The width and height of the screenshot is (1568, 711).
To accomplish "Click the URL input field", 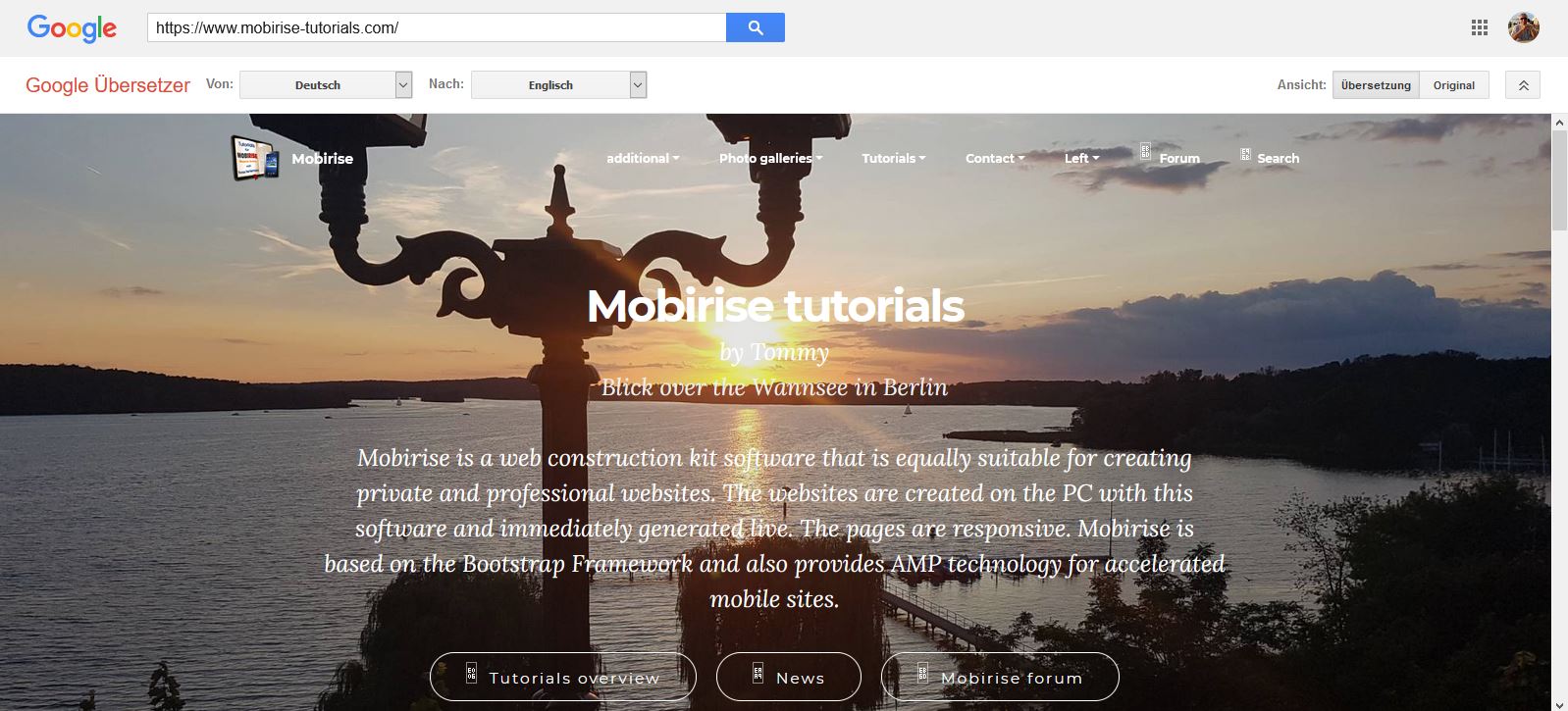I will coord(437,27).
